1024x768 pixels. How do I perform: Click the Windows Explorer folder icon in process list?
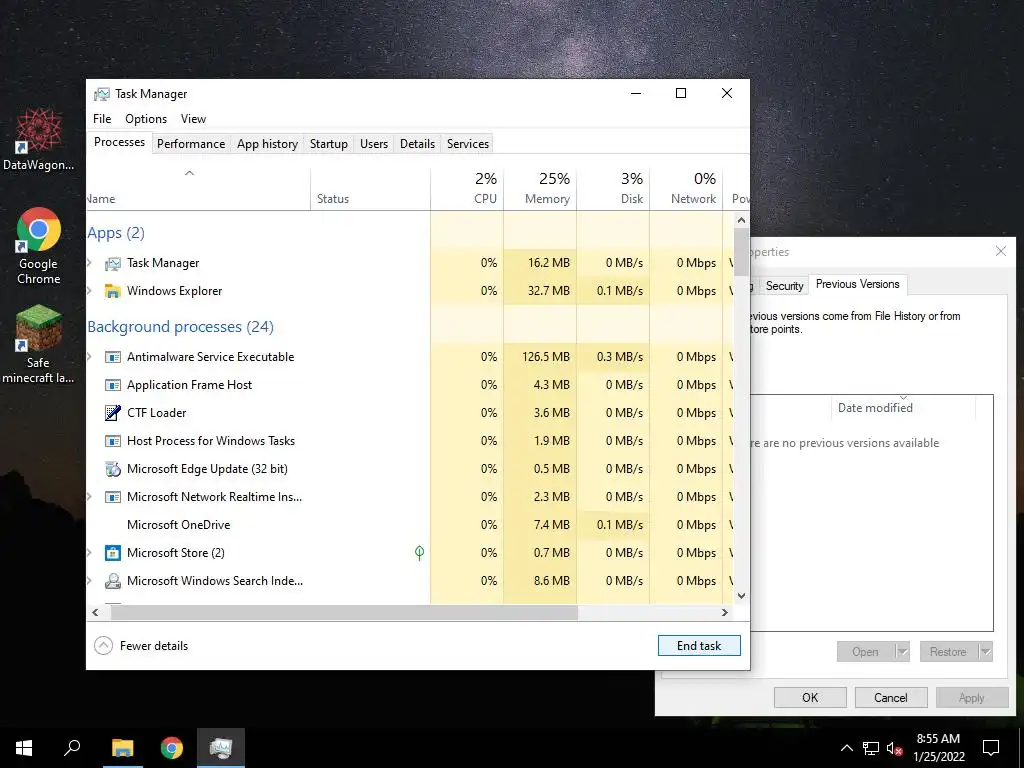(113, 291)
